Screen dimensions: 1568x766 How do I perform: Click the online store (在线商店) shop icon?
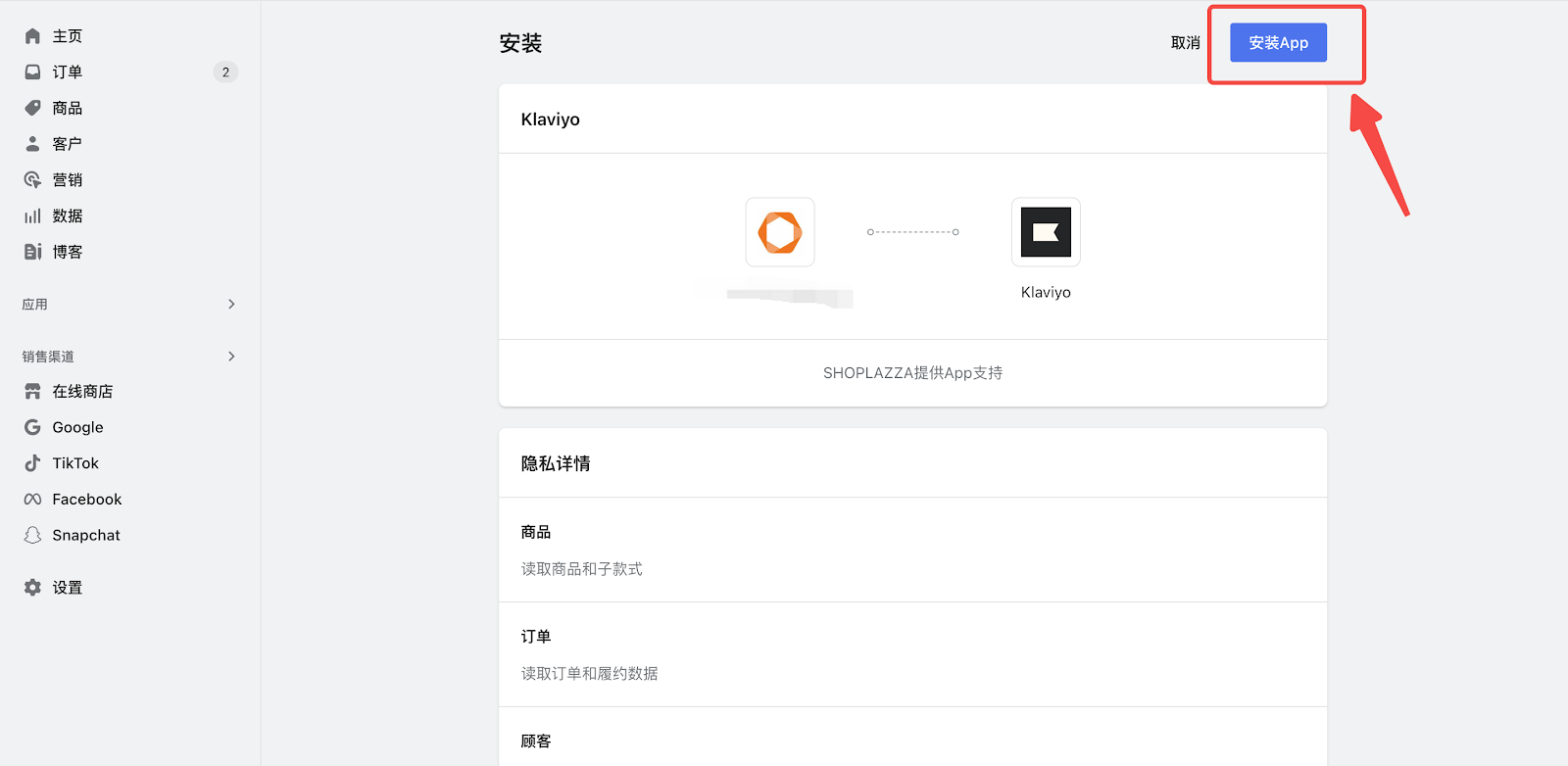click(32, 392)
